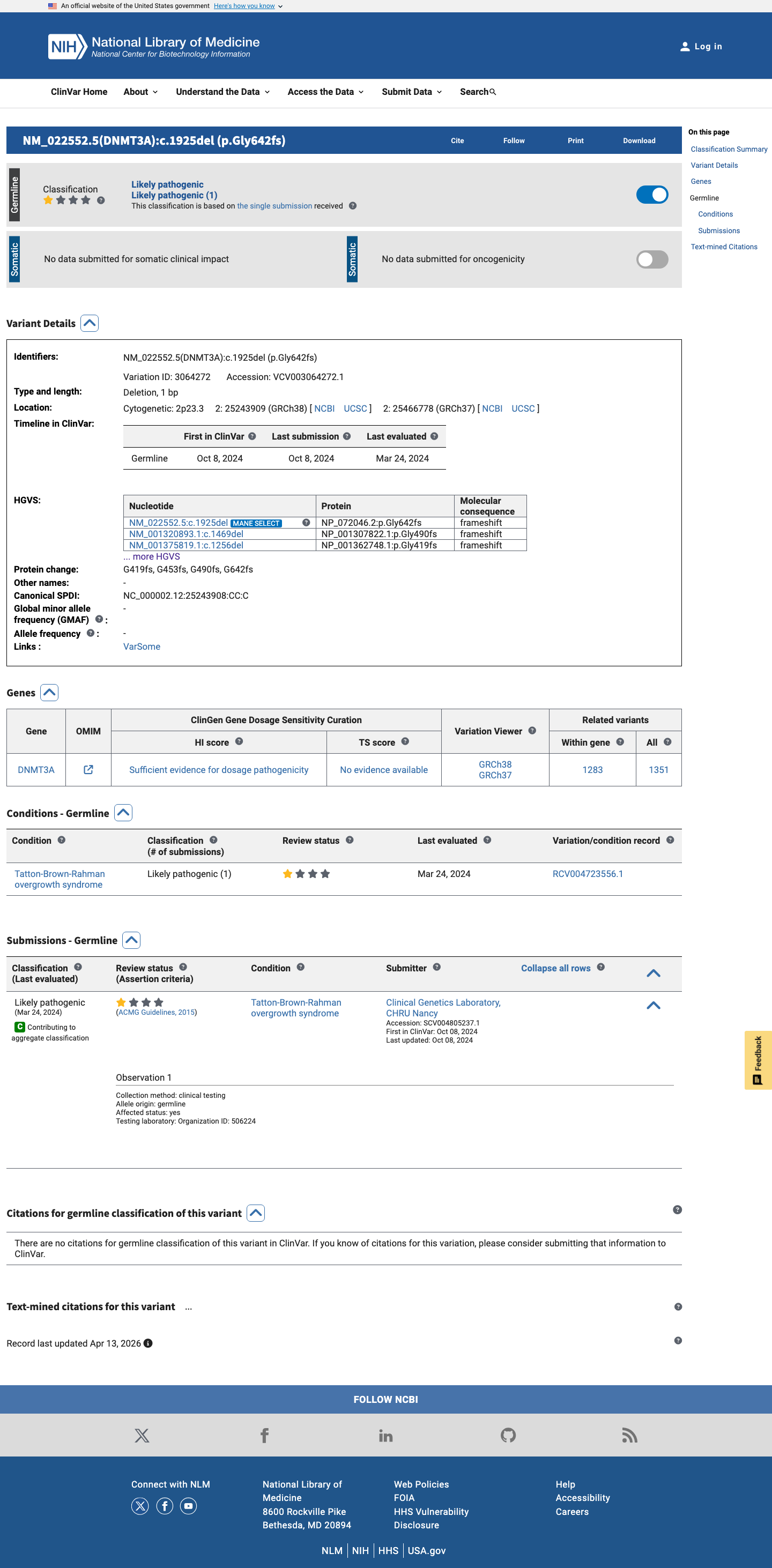Screen dimensions: 772x1568
Task: Open YouTube icon under Connect with NLM
Action: point(188,1506)
